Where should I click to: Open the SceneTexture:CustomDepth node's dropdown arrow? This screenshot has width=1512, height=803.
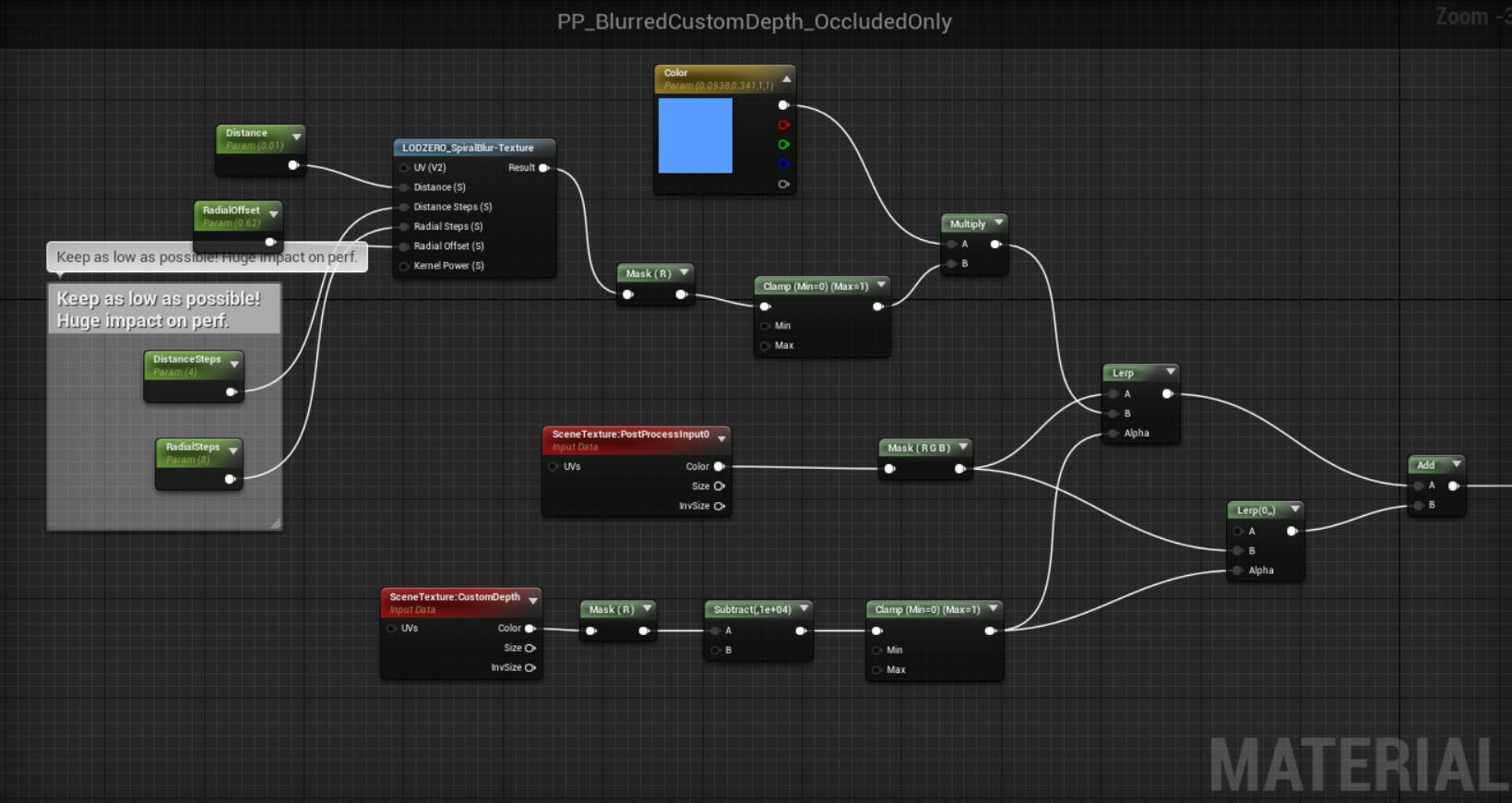tap(532, 601)
